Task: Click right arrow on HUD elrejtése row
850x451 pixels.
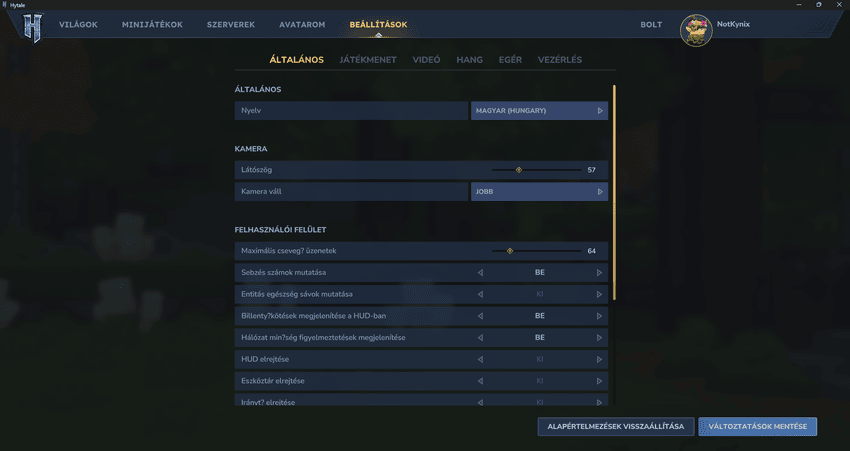Action: [599, 360]
